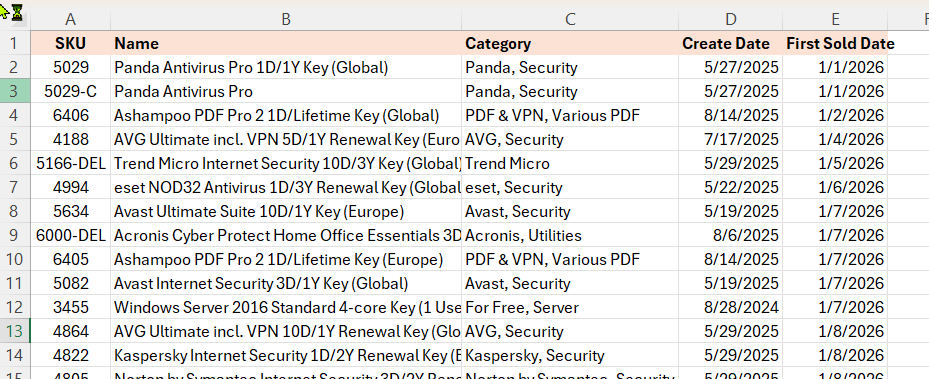Select column D header
The height and width of the screenshot is (379, 929).
coord(731,20)
